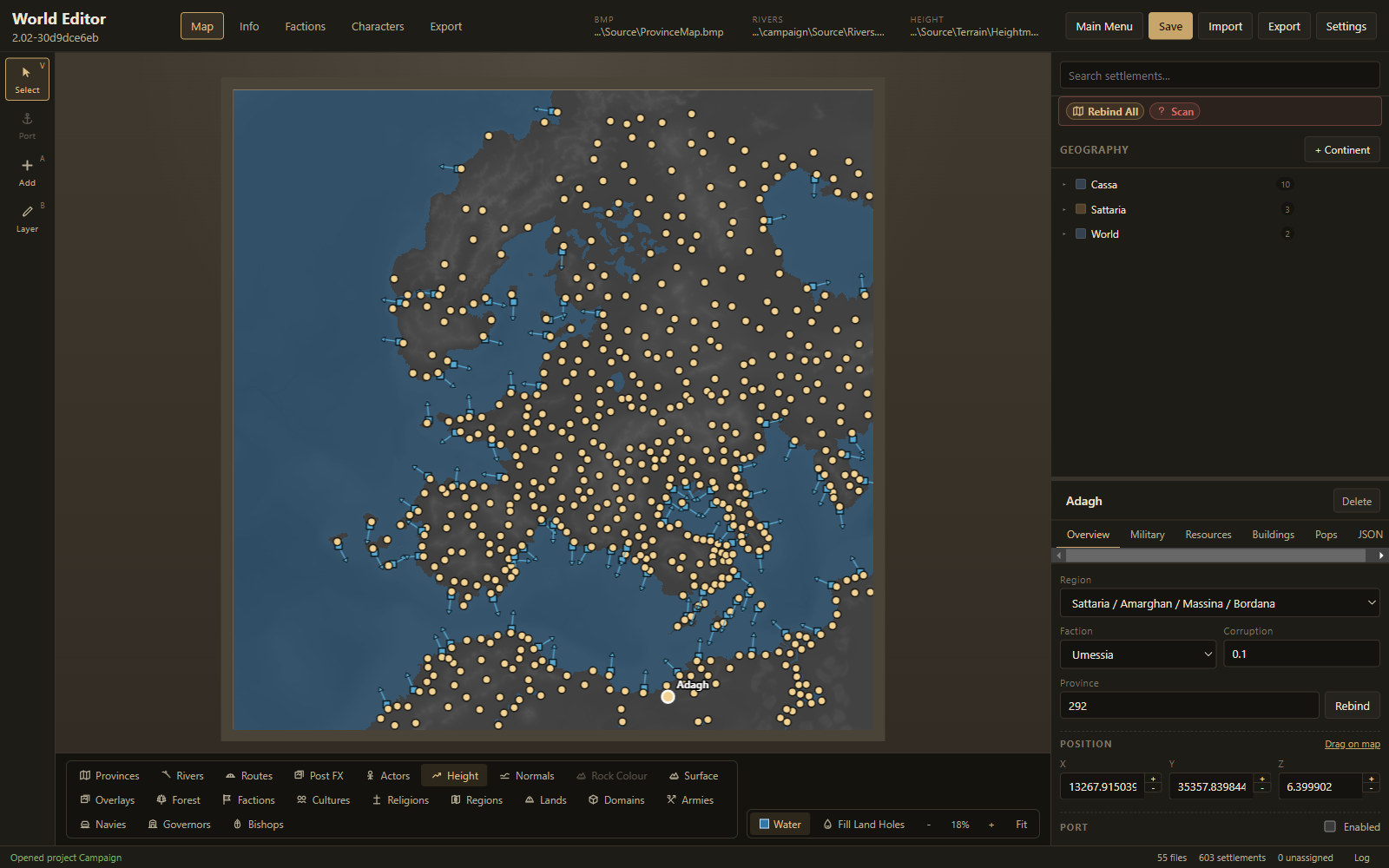The width and height of the screenshot is (1389, 868).
Task: Toggle the Routes layer
Action: [x=248, y=776]
